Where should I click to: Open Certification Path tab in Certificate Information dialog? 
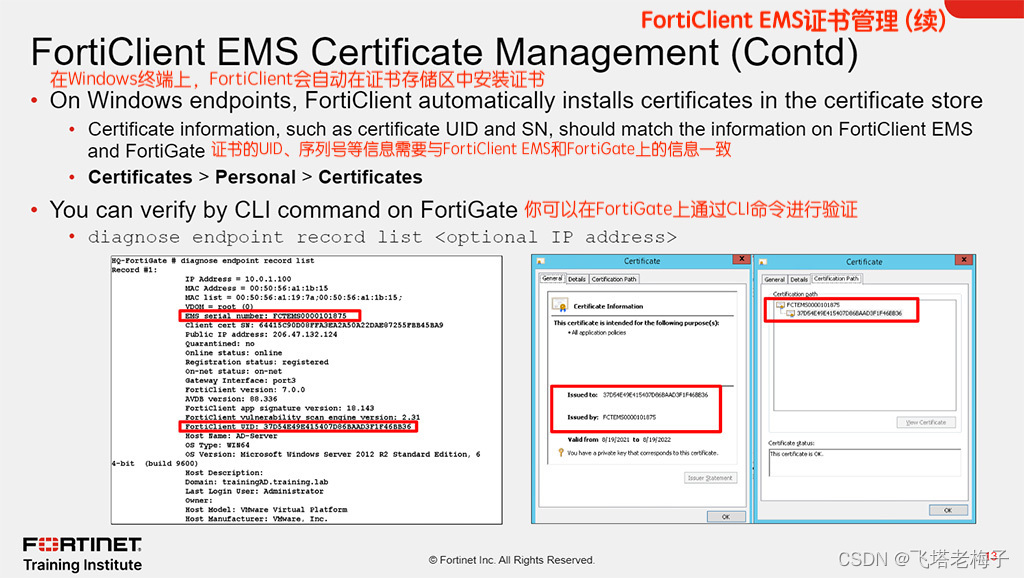pyautogui.click(x=614, y=279)
